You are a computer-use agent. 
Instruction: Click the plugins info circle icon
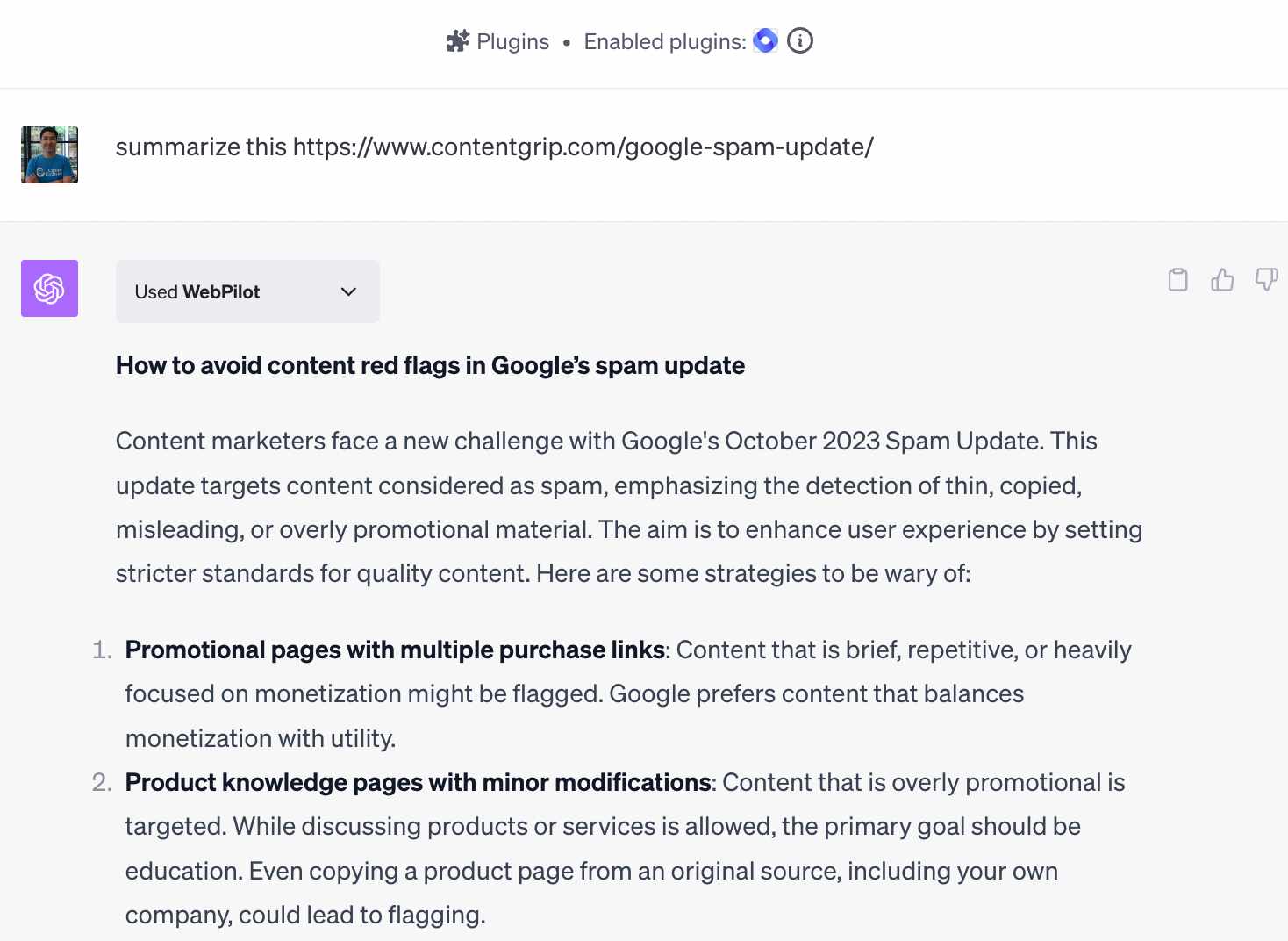799,40
